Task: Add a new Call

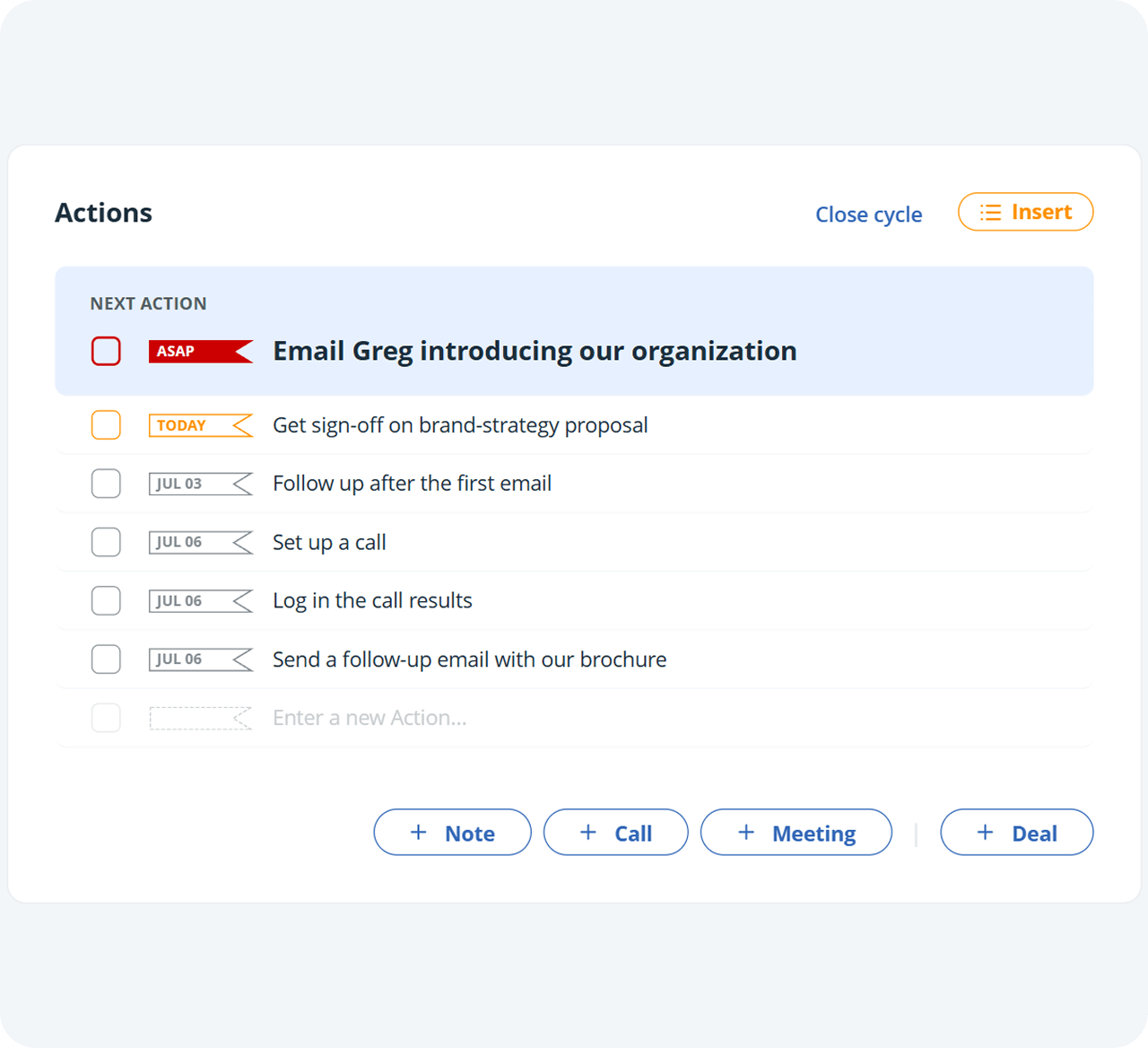Action: (x=615, y=833)
